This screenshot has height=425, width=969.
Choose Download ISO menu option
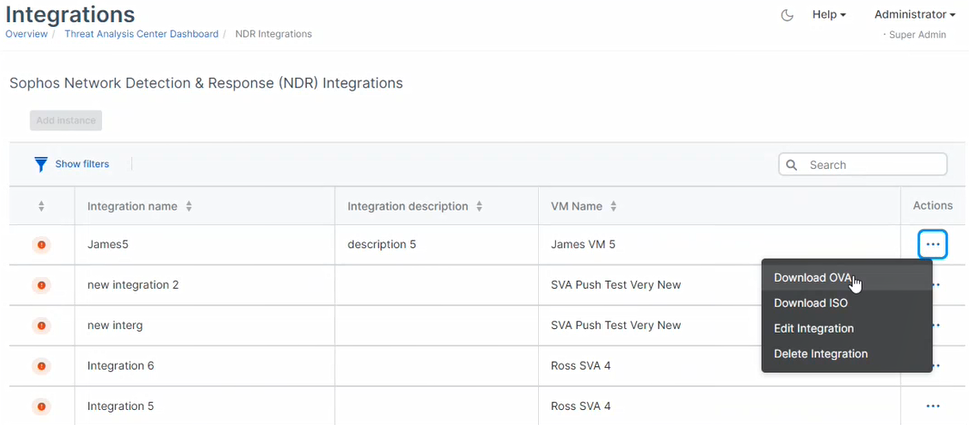(x=811, y=303)
